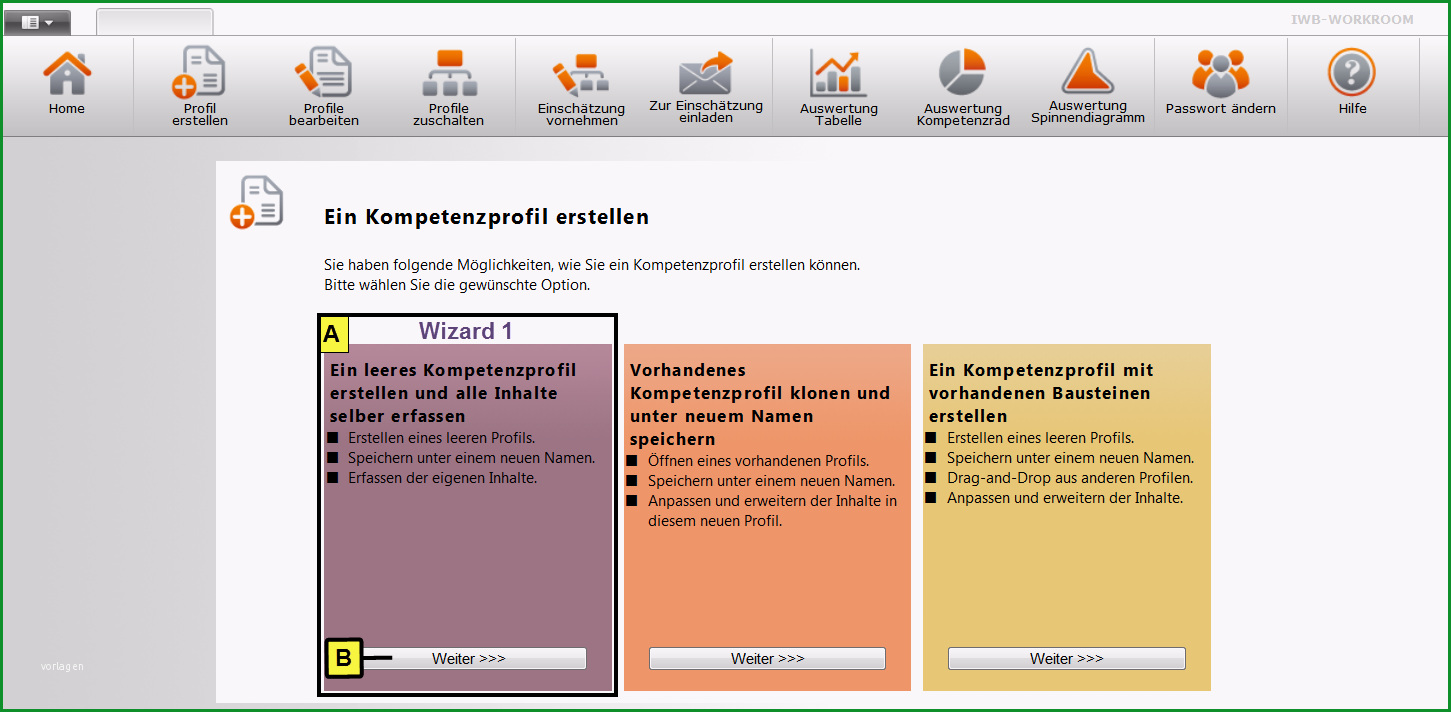
Task: Click Weiter in the empty profile card
Action: pyautogui.click(x=469, y=659)
